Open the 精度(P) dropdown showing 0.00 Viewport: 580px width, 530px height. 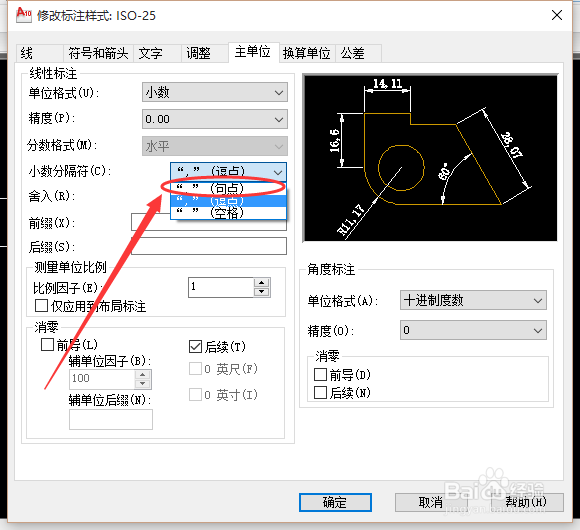(215, 119)
